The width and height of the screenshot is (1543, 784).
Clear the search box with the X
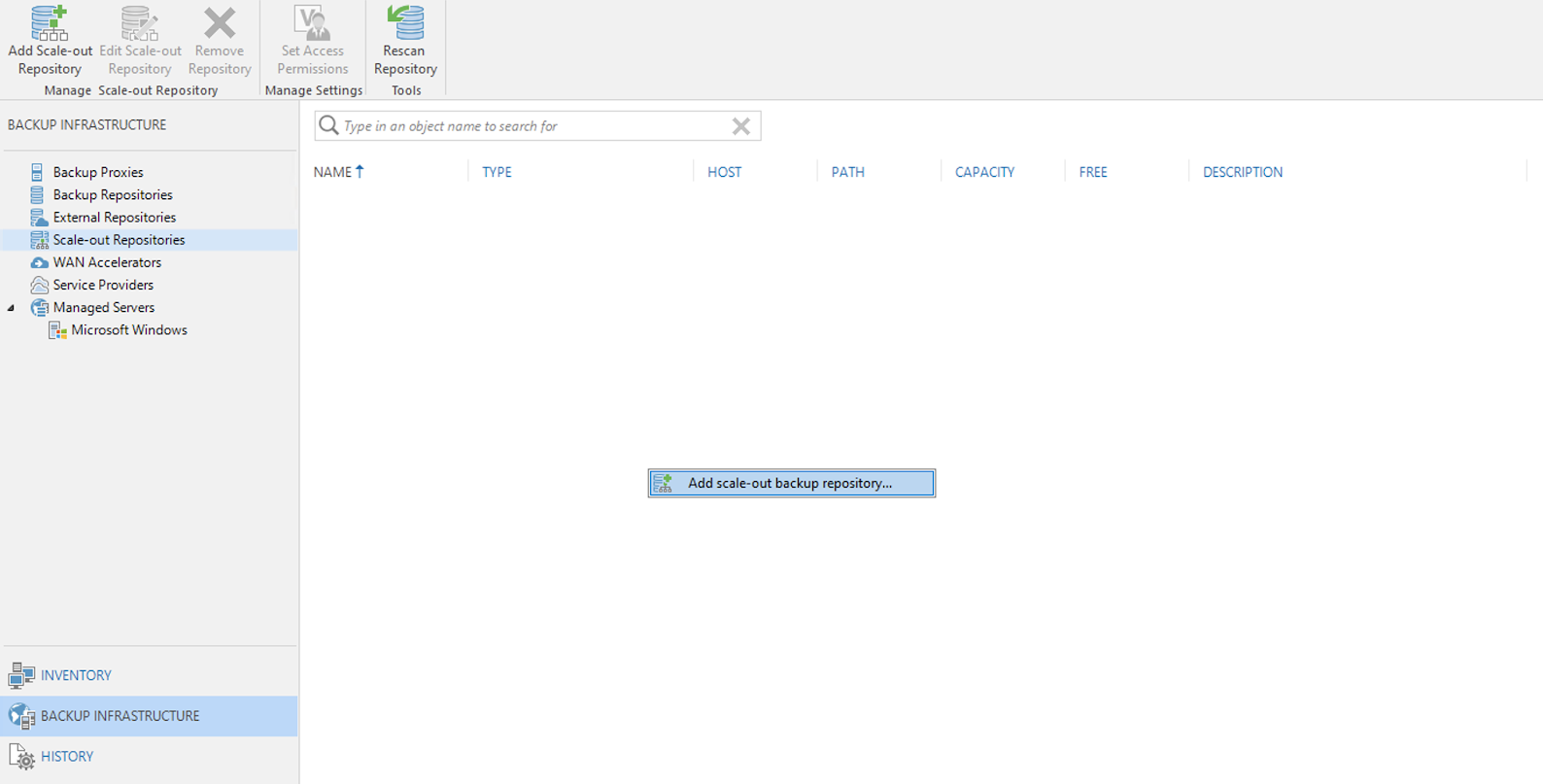coord(740,126)
